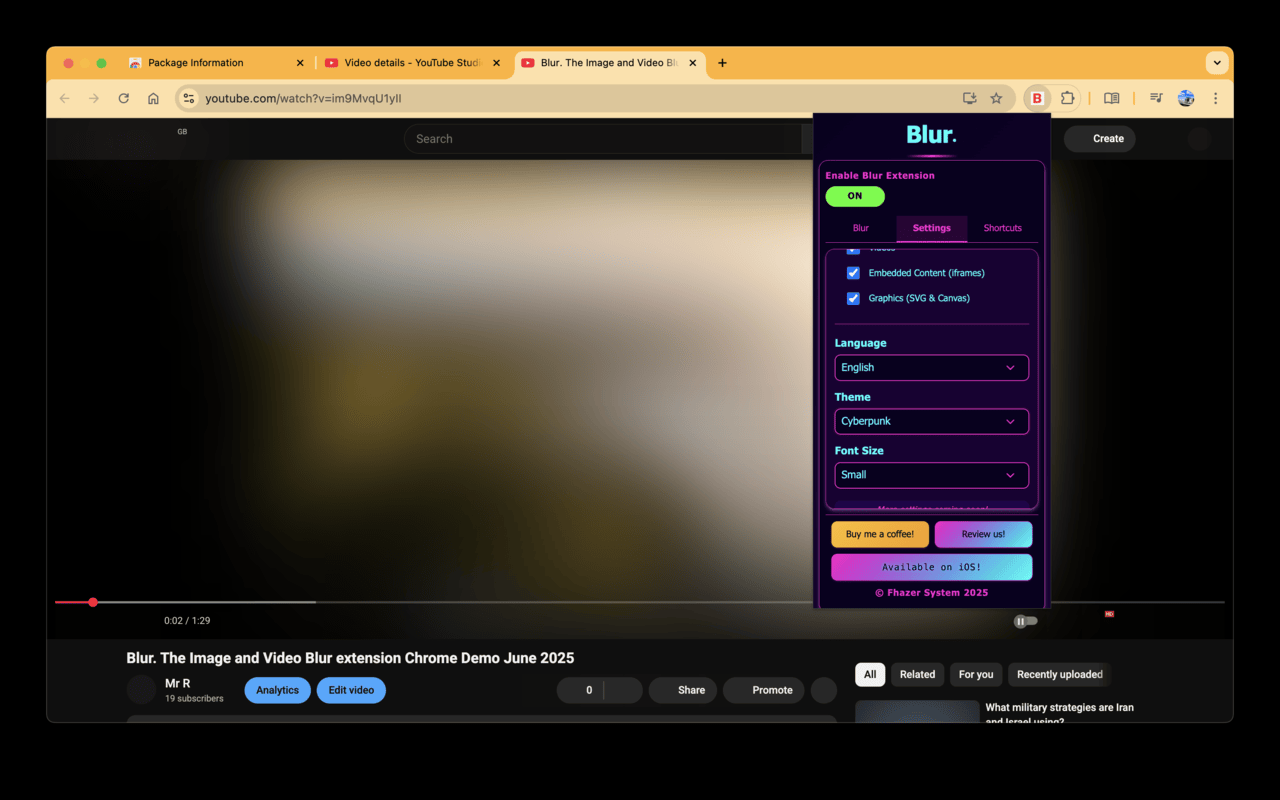The width and height of the screenshot is (1280, 800).
Task: Switch to Video details YouTube Studio tab
Action: [x=412, y=63]
